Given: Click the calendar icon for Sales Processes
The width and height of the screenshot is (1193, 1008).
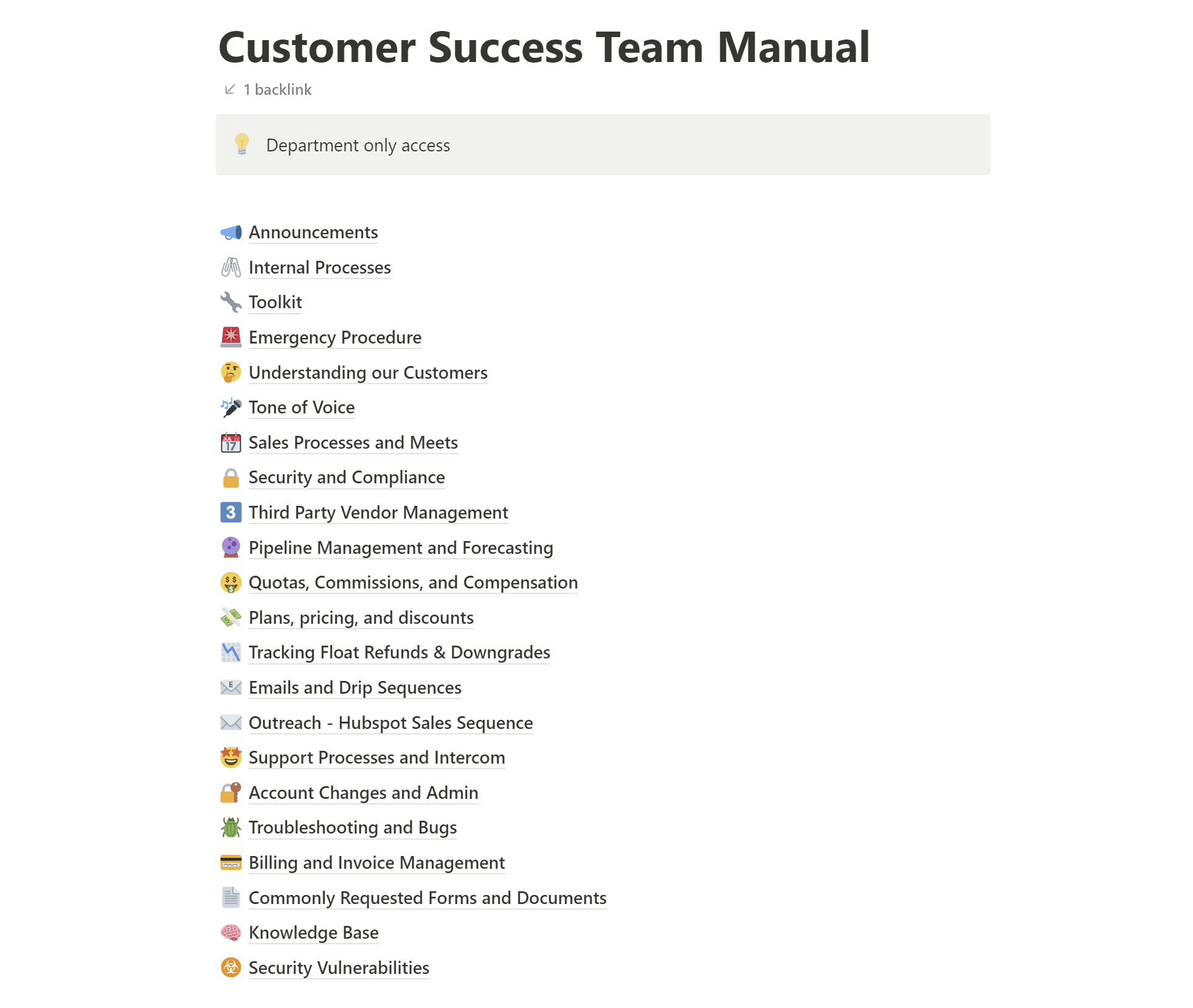Looking at the screenshot, I should point(230,443).
